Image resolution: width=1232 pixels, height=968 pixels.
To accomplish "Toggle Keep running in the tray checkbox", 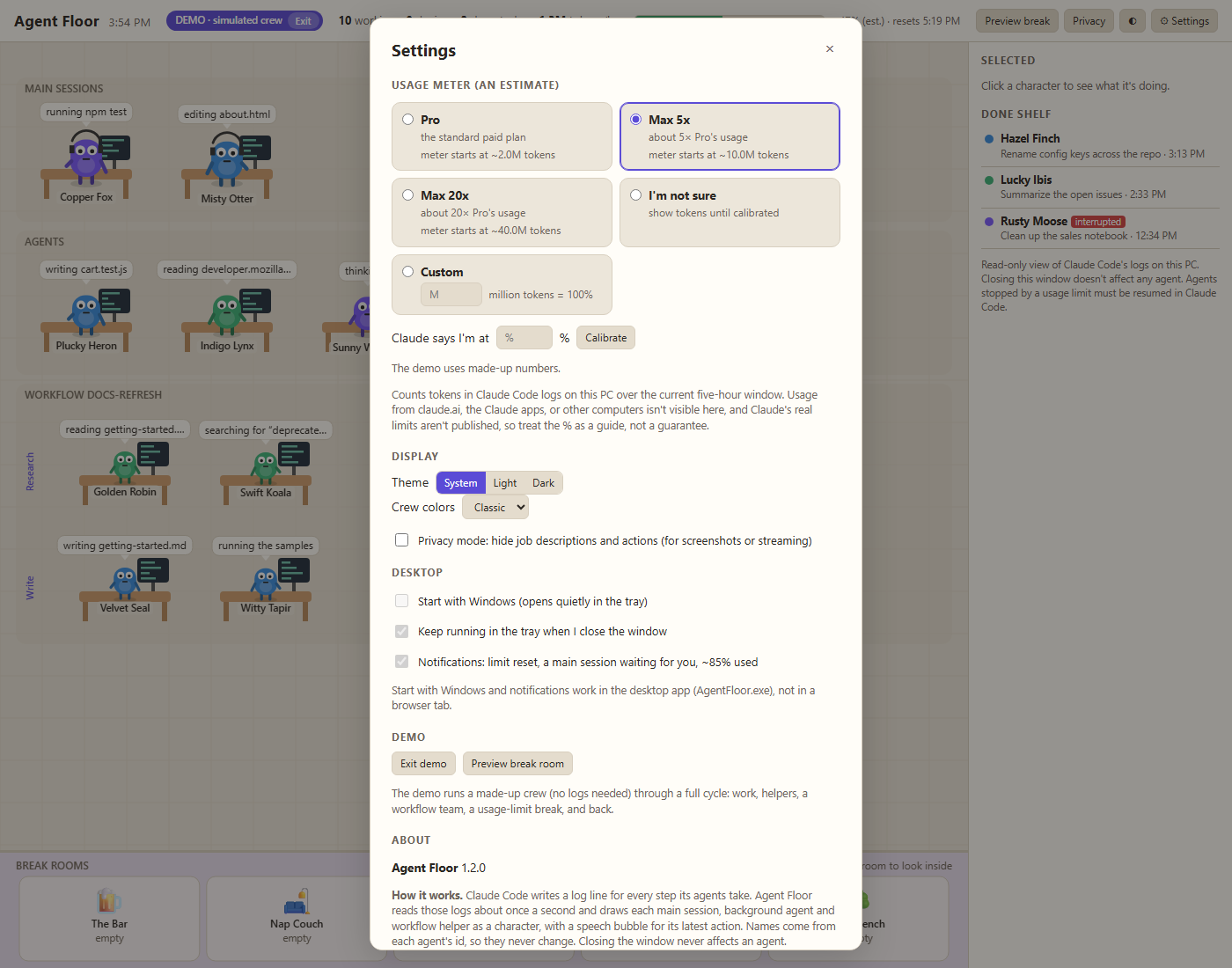I will (x=402, y=631).
